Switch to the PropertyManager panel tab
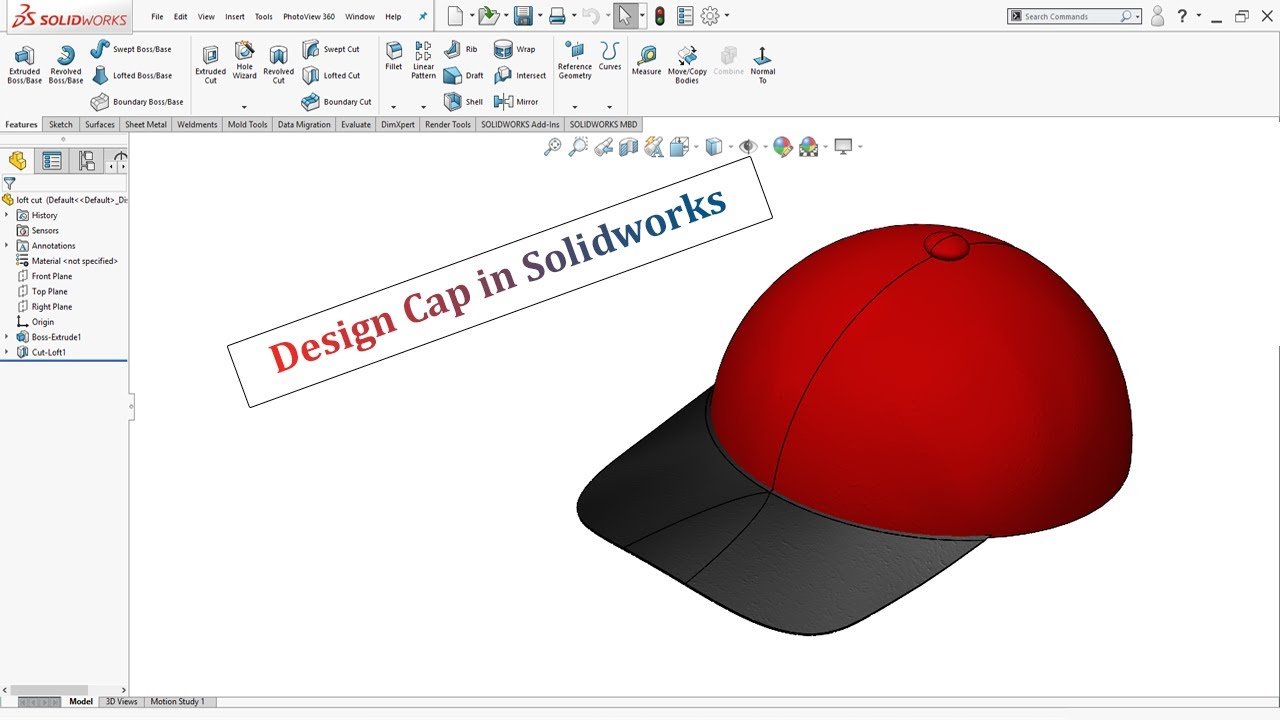Image resolution: width=1280 pixels, height=720 pixels. click(x=52, y=161)
